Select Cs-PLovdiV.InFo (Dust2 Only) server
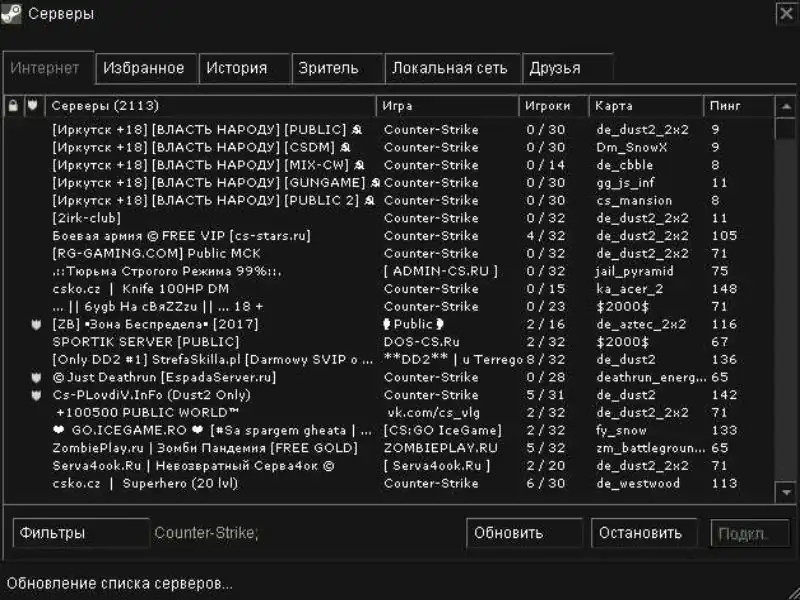 (389, 395)
